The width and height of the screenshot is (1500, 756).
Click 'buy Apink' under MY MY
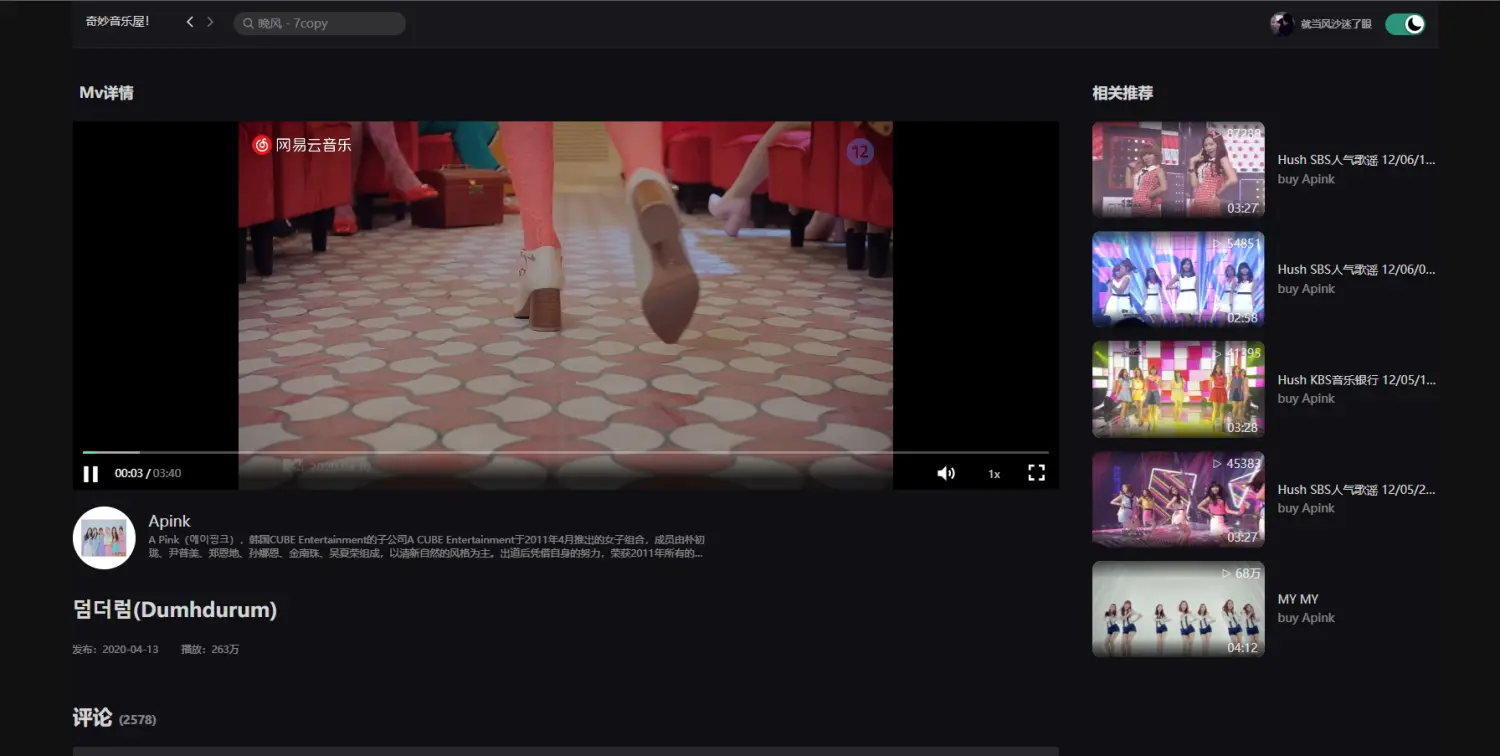click(1306, 618)
